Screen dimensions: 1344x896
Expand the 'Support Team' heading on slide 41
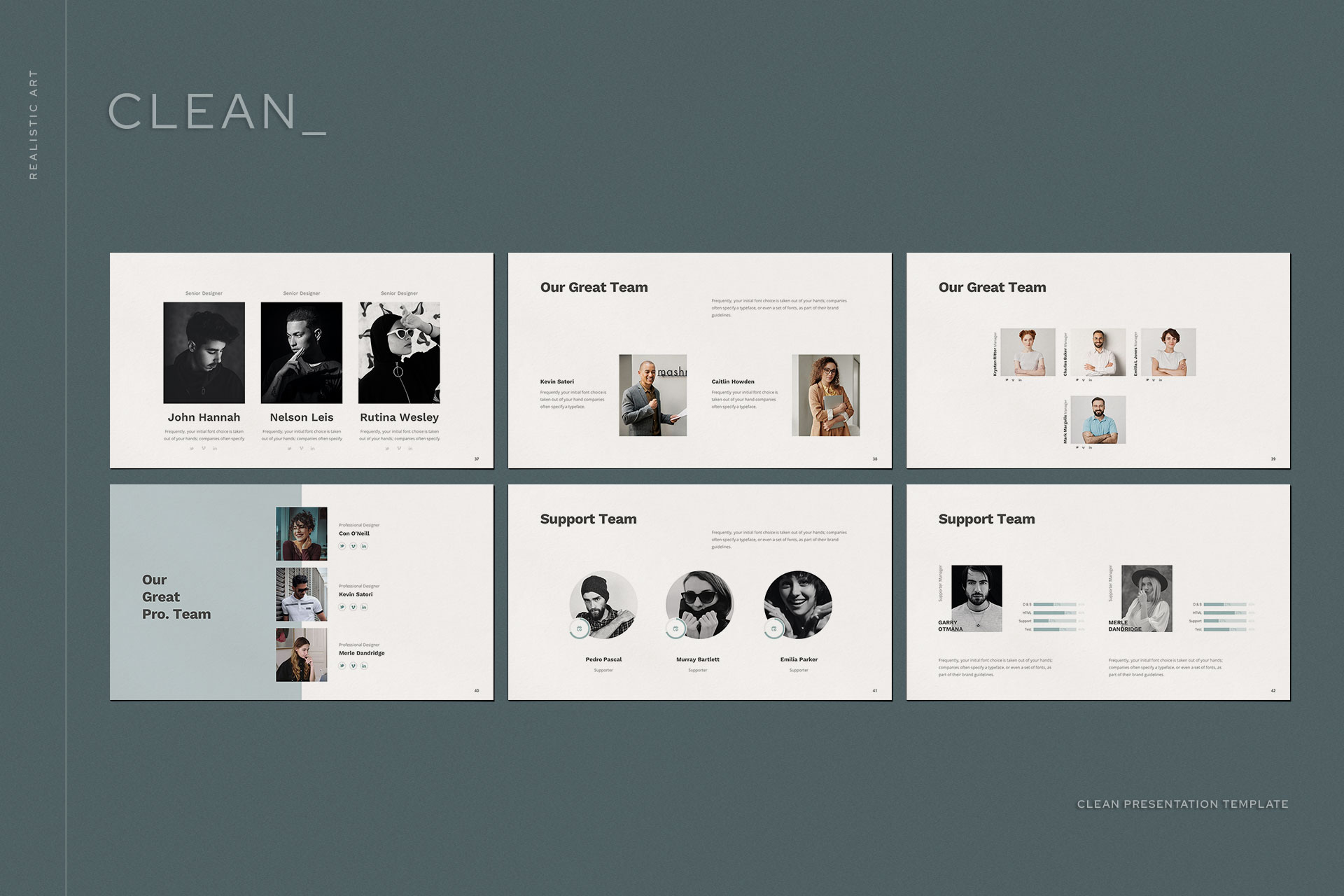[587, 519]
